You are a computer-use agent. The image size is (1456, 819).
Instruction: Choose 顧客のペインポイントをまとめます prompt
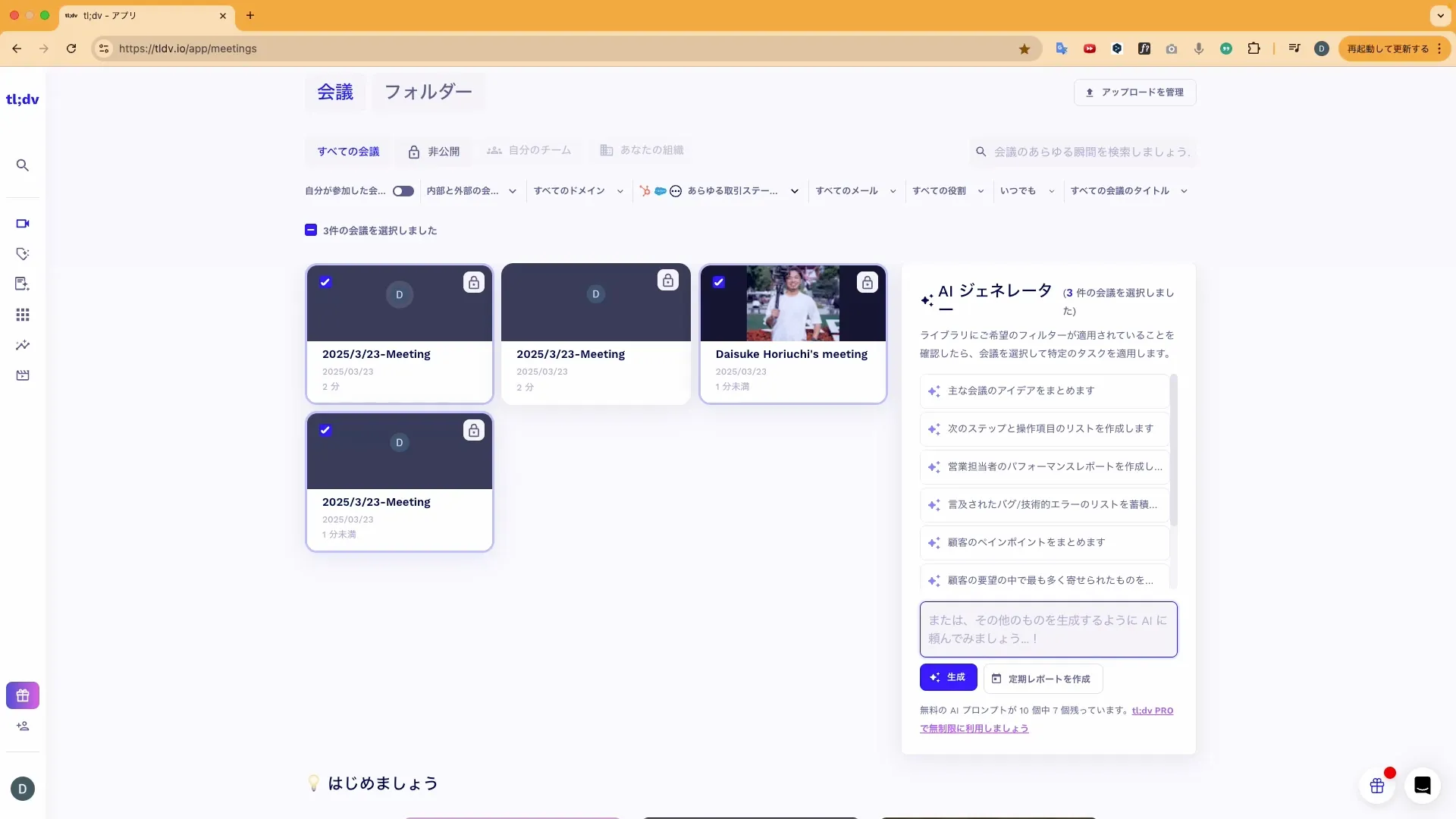pyautogui.click(x=1044, y=543)
